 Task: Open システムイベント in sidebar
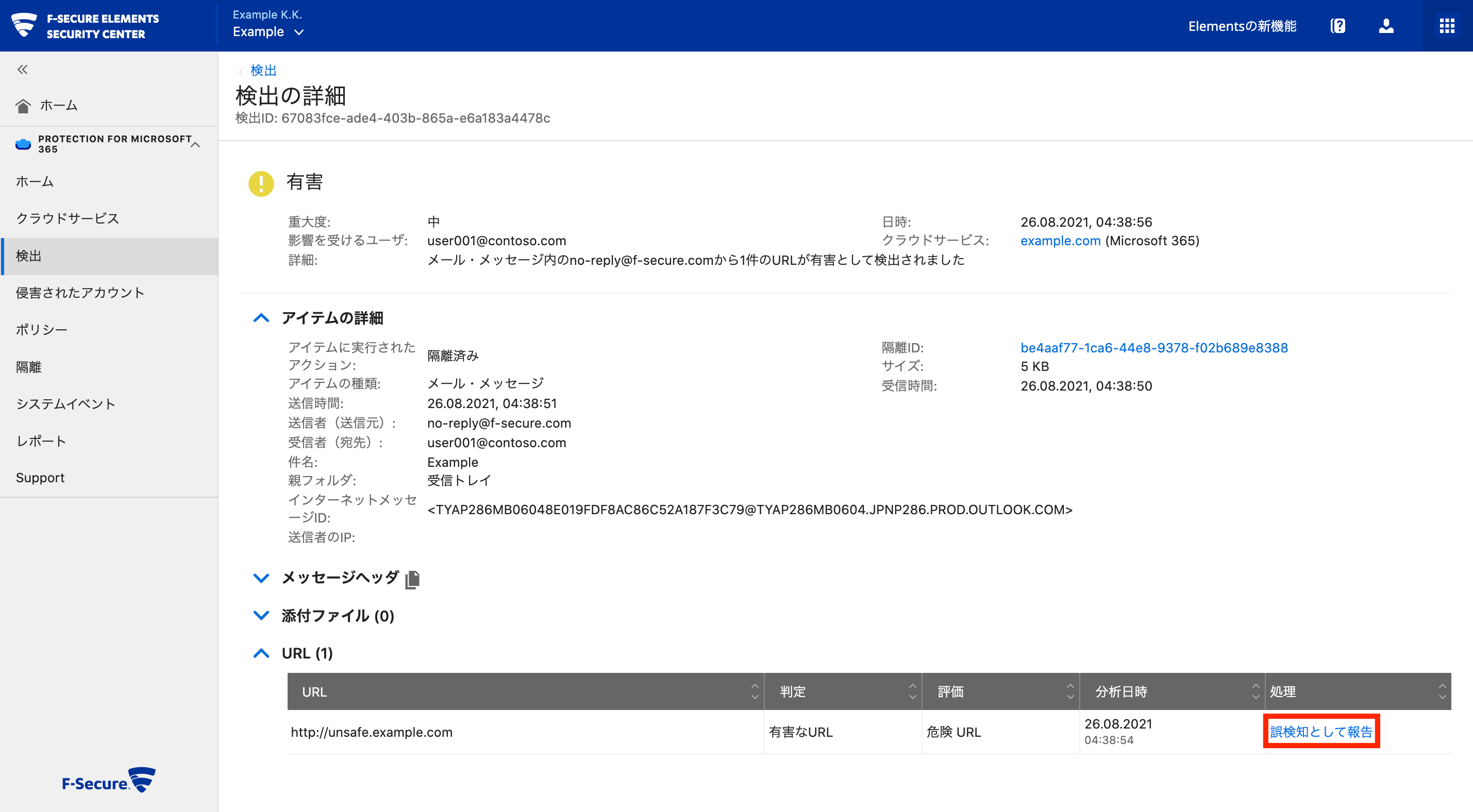[65, 404]
